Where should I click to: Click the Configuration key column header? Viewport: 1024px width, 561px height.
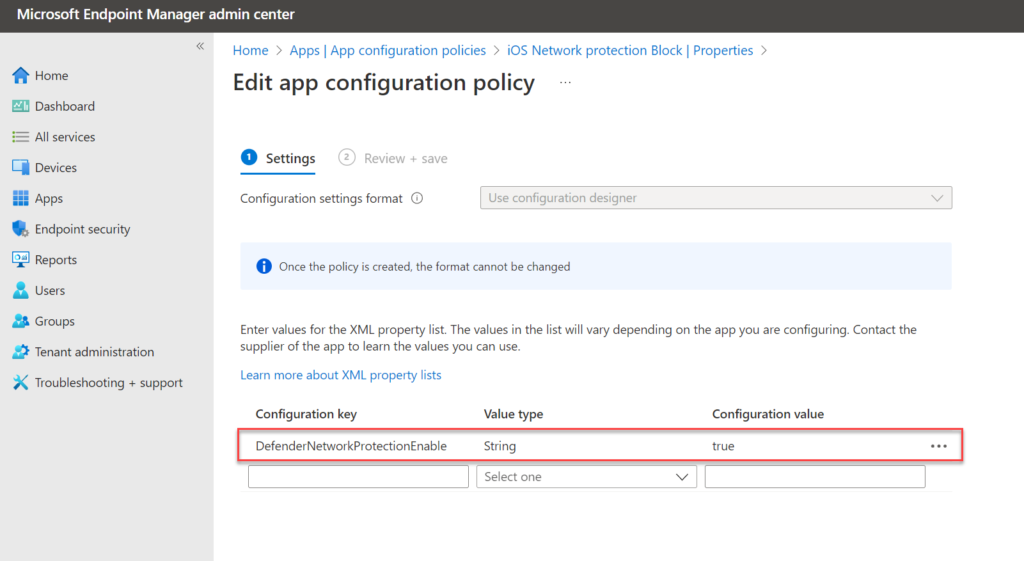tap(306, 414)
